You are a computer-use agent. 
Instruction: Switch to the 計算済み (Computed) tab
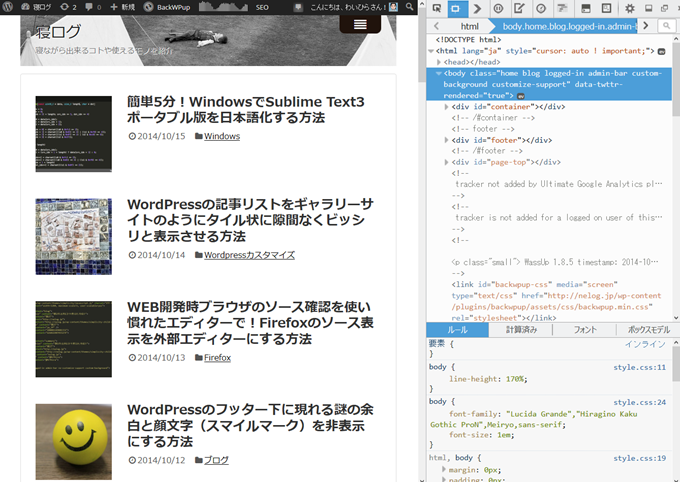[x=521, y=330]
